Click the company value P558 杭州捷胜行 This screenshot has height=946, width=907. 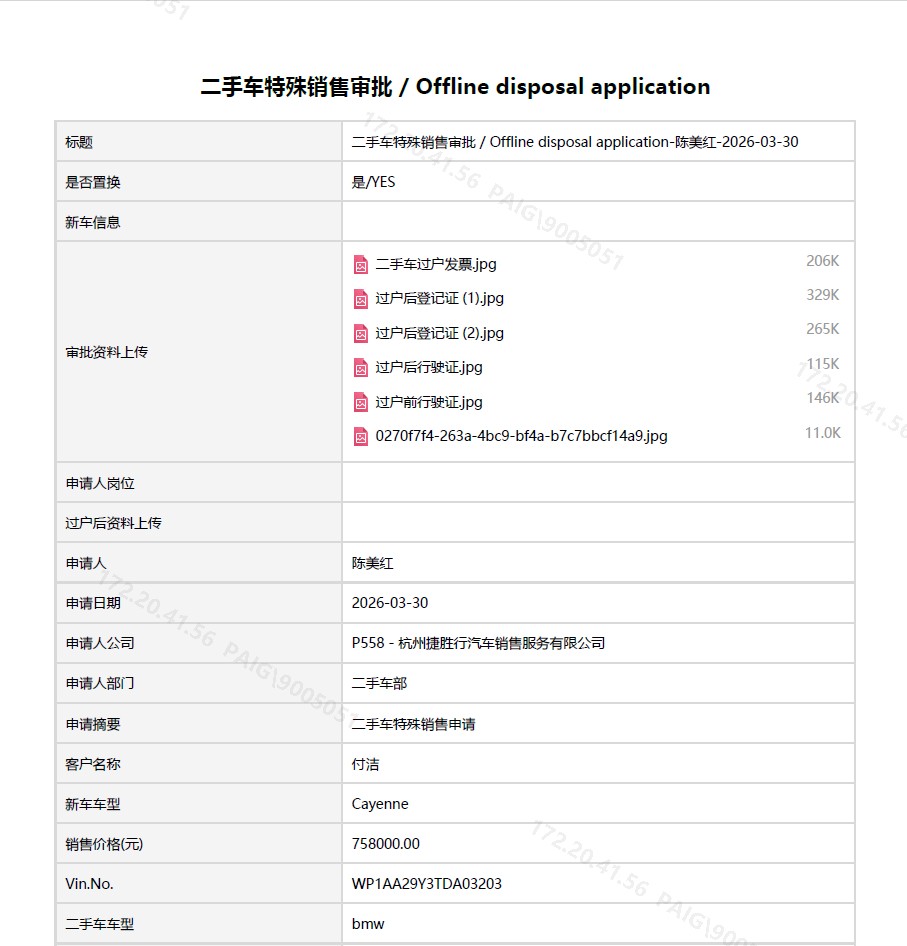pos(478,643)
